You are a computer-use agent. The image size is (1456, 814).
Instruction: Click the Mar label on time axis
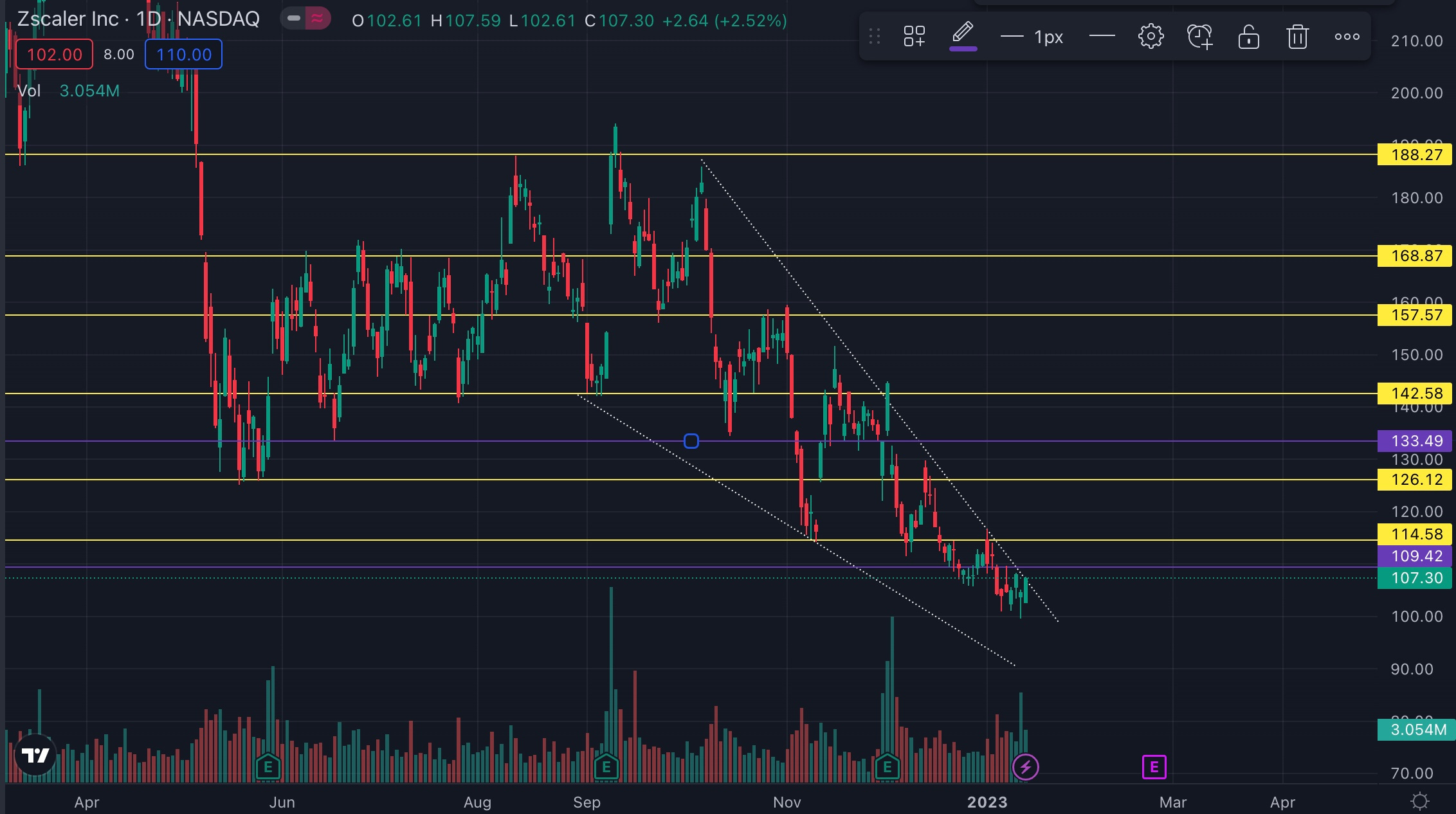pos(1172,802)
